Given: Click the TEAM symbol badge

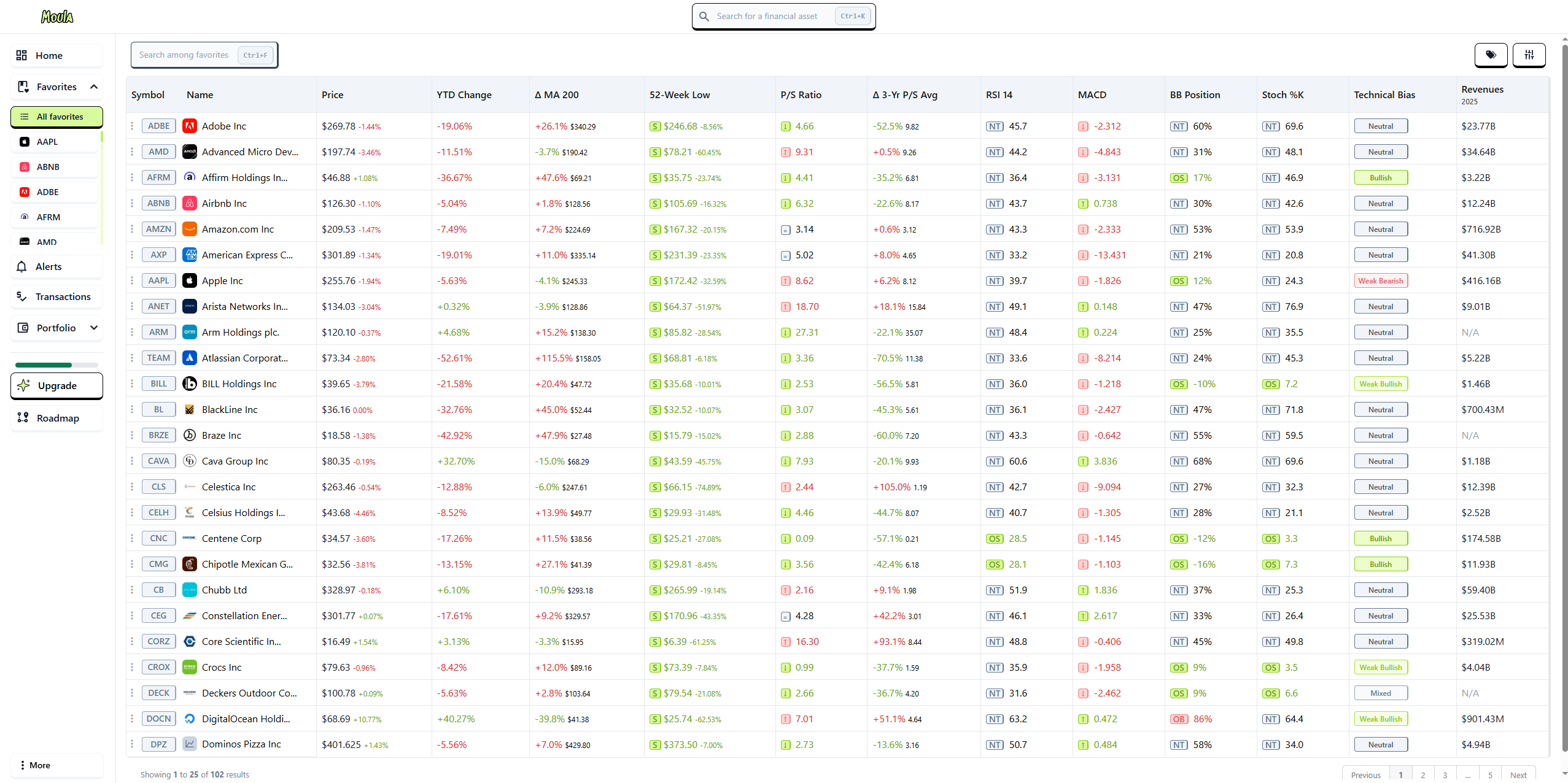Looking at the screenshot, I should click(158, 358).
